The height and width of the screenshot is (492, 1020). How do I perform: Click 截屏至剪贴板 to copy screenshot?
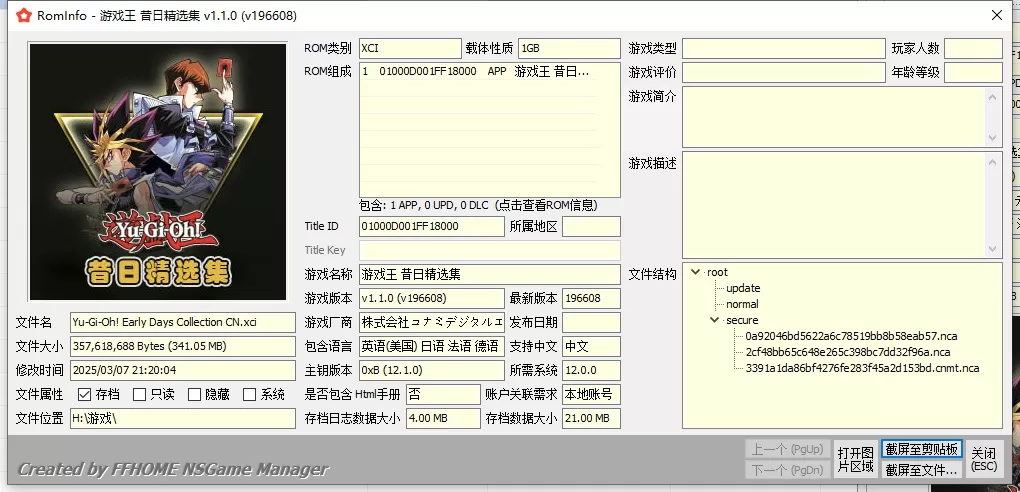click(921, 449)
